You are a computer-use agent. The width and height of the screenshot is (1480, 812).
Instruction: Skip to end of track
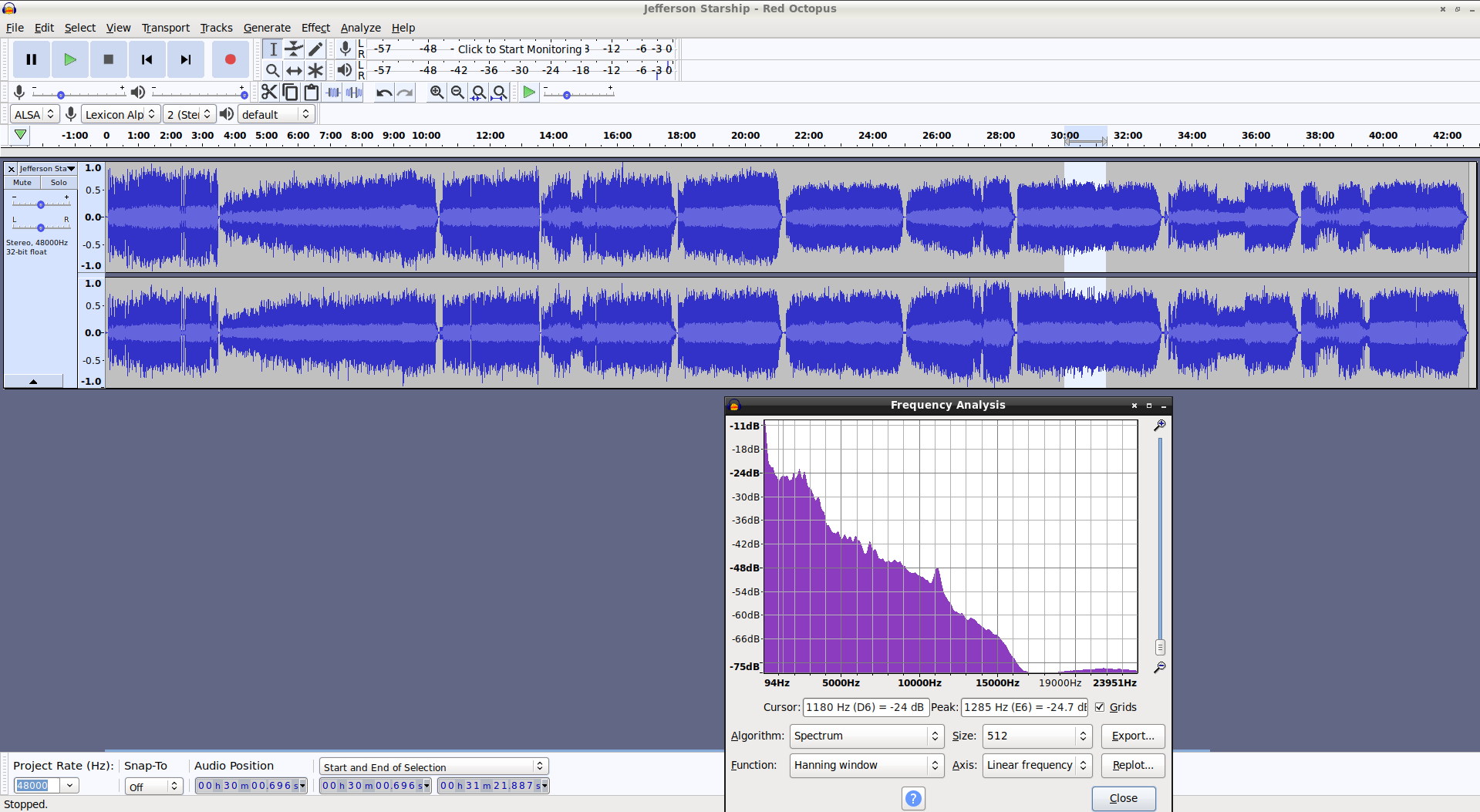pos(186,59)
